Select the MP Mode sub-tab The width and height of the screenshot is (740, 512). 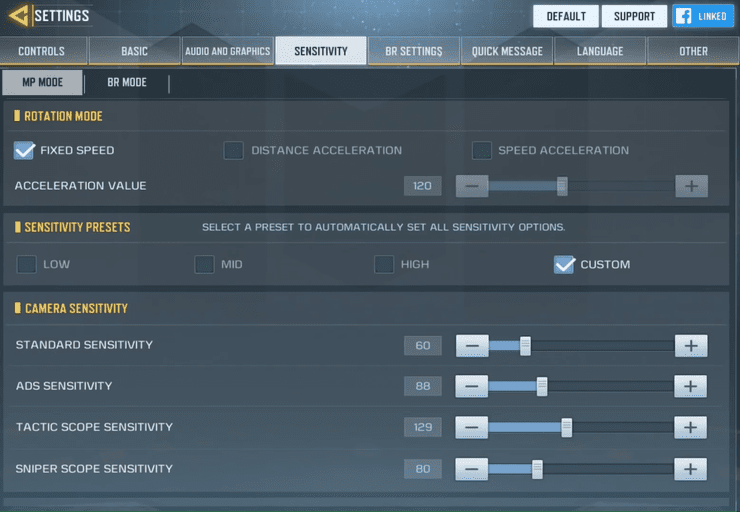[42, 83]
